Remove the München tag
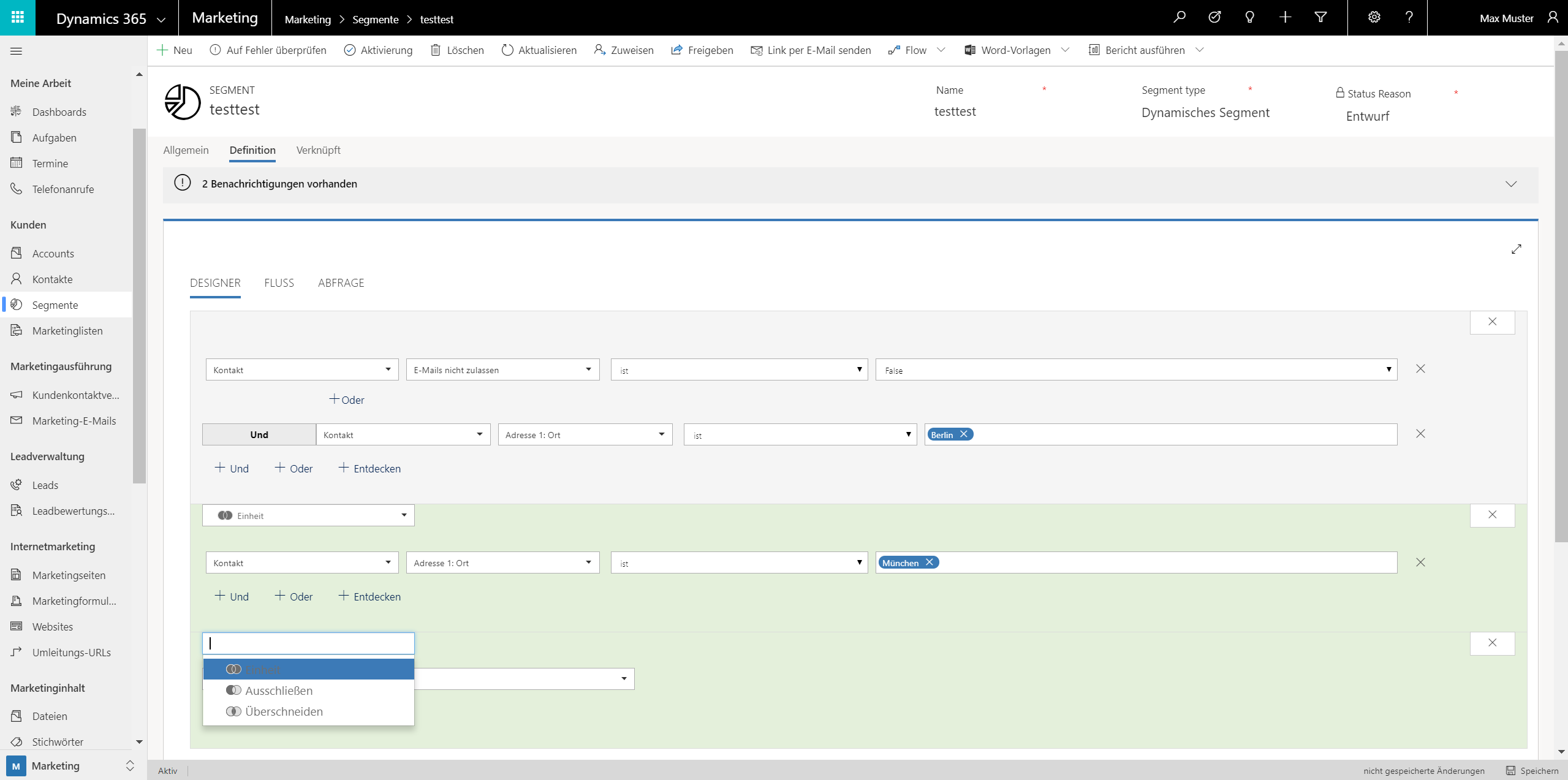This screenshot has width=1568, height=780. click(930, 562)
